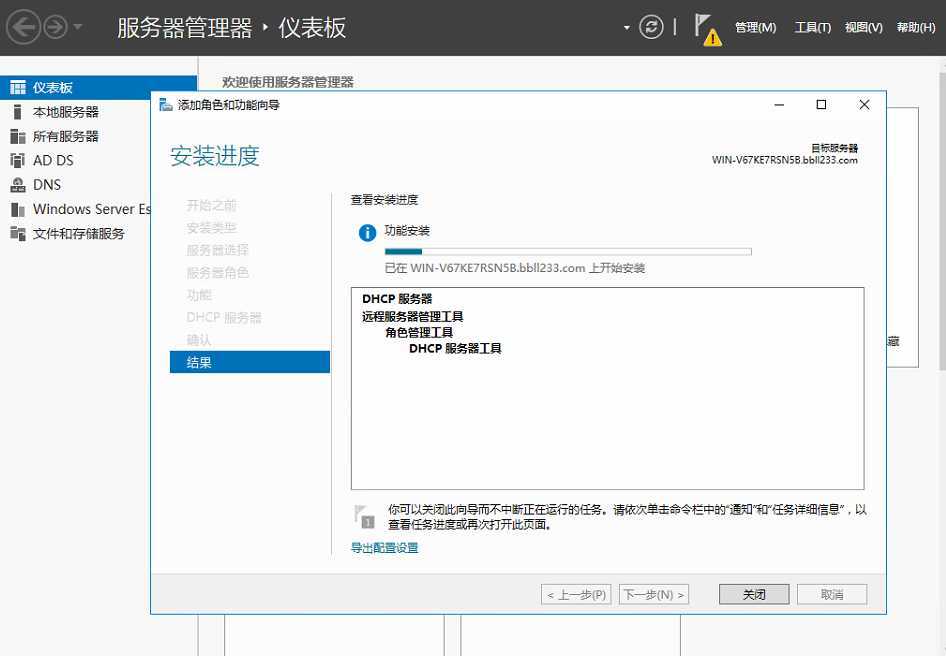Select the 功能 wizard step

[x=198, y=295]
